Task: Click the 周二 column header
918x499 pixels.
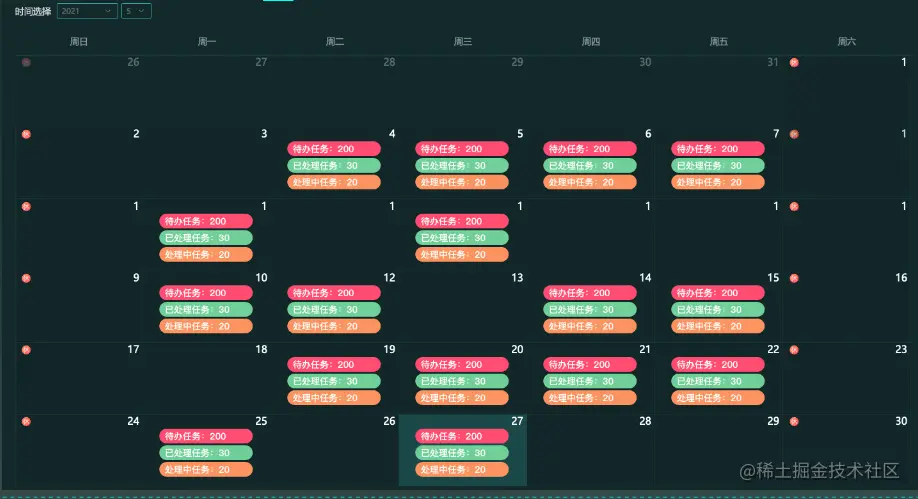Action: tap(335, 42)
